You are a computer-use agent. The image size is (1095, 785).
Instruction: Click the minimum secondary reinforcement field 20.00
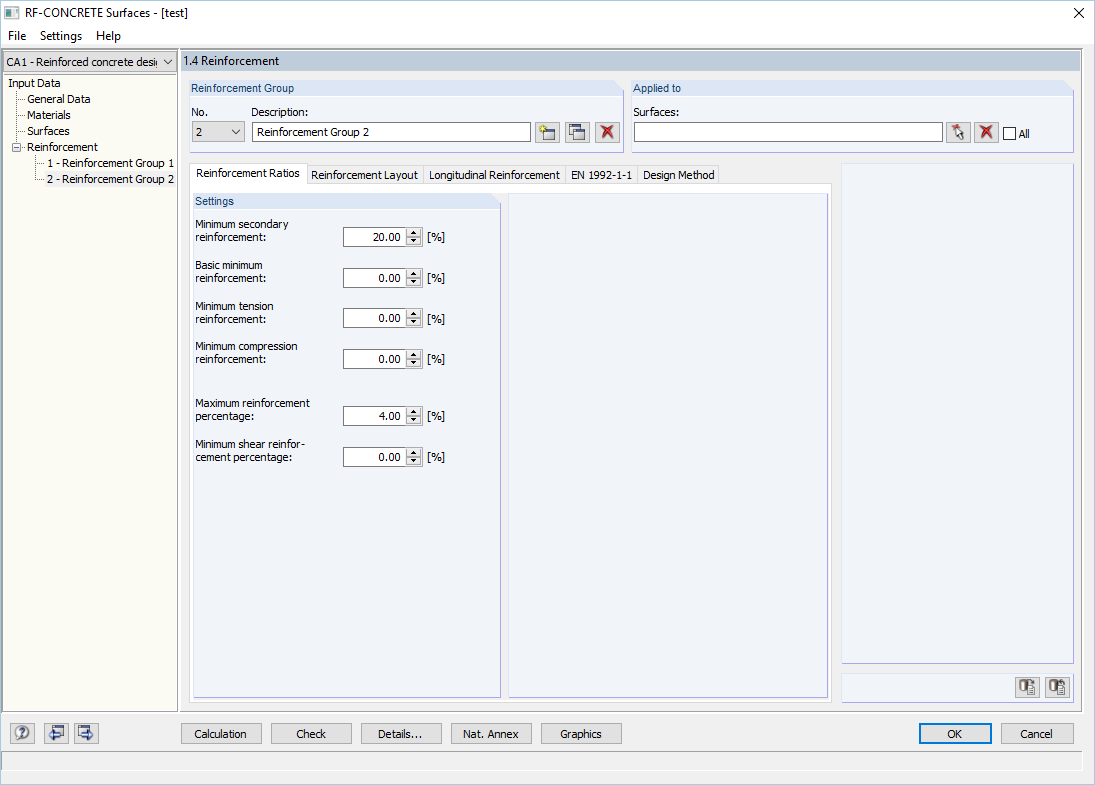(375, 237)
